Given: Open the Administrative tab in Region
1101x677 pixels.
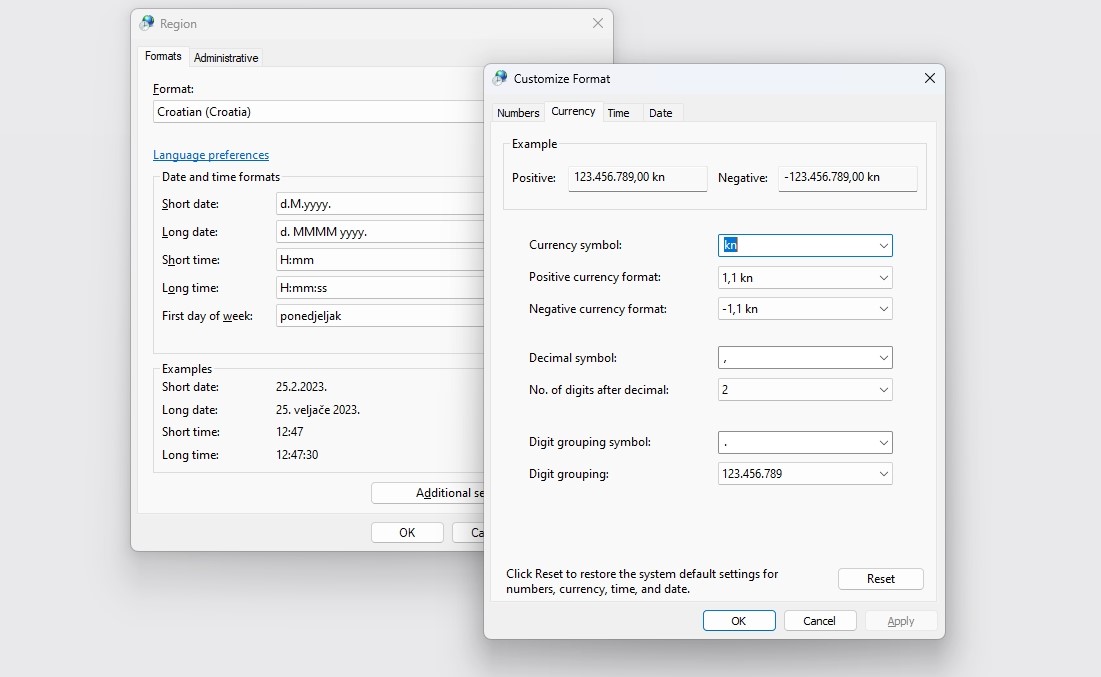Looking at the screenshot, I should (x=226, y=58).
